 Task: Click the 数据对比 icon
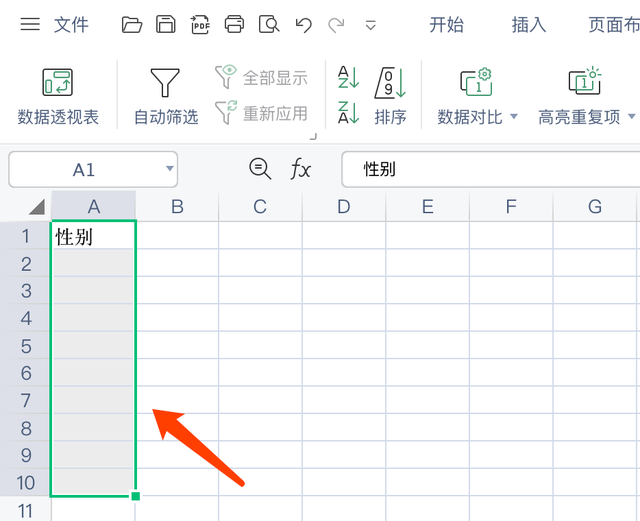[476, 82]
